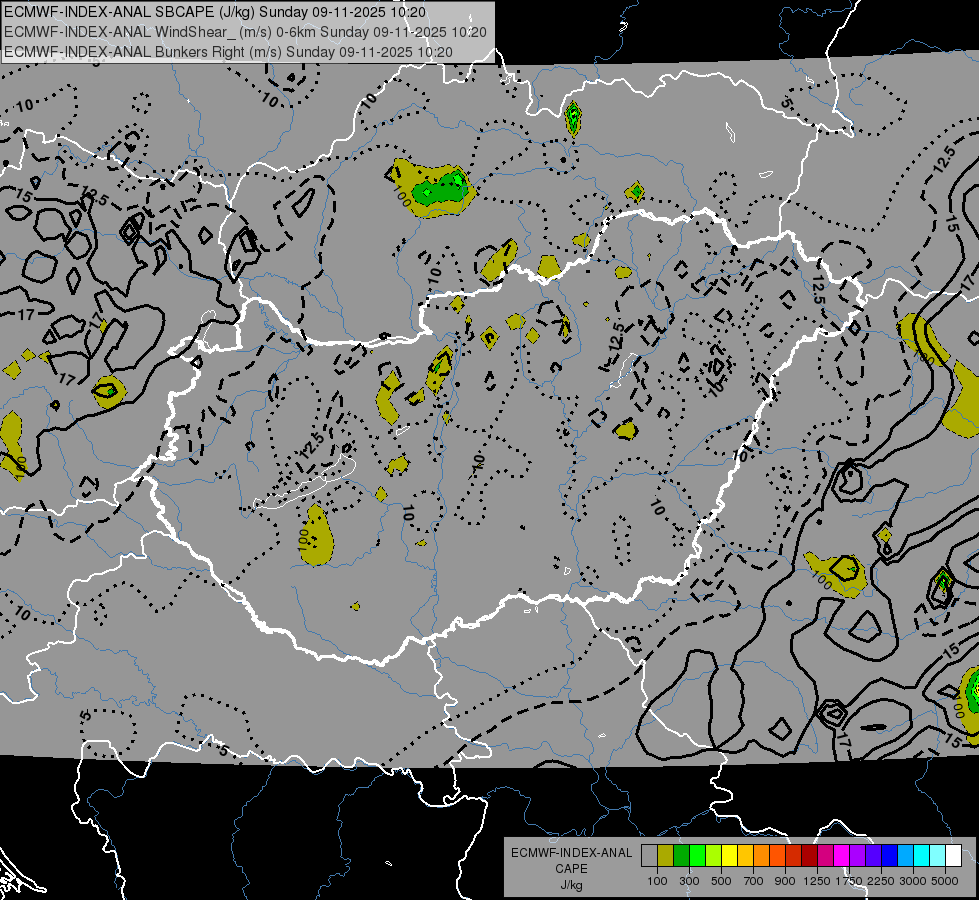
Task: Pick the amber legend swatch
Action: (x=745, y=855)
